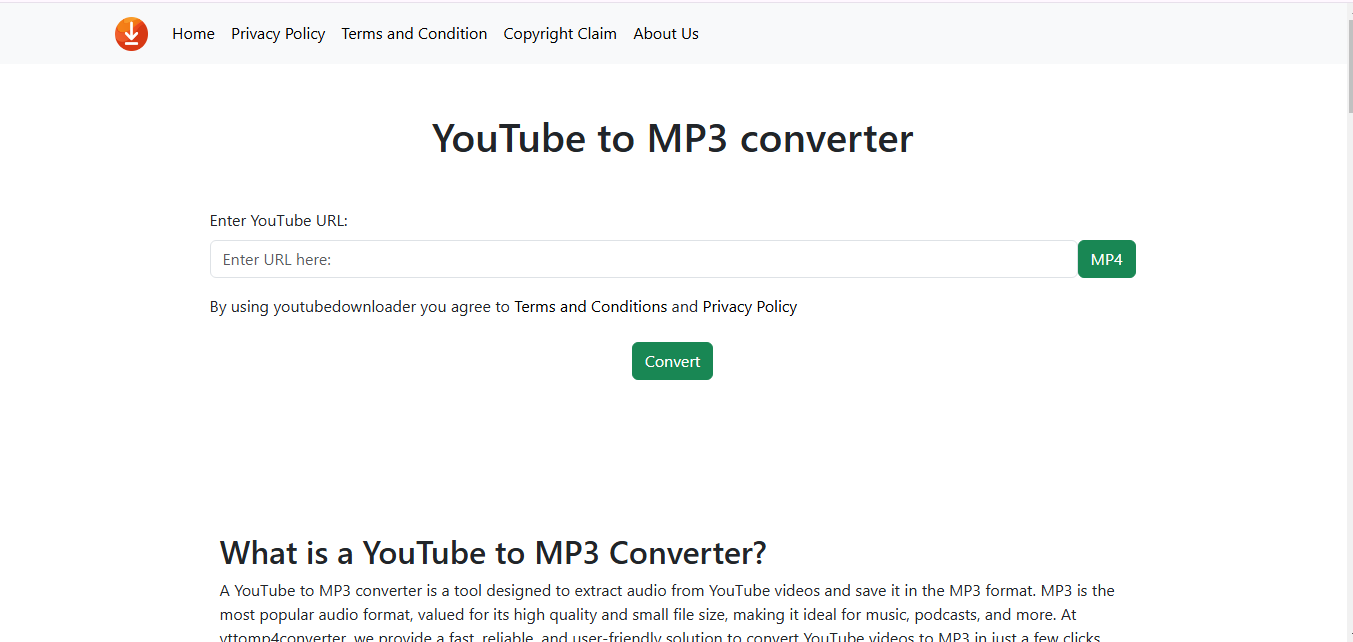This screenshot has width=1353, height=642.
Task: Switch format with the MP4 button
Action: point(1106,259)
